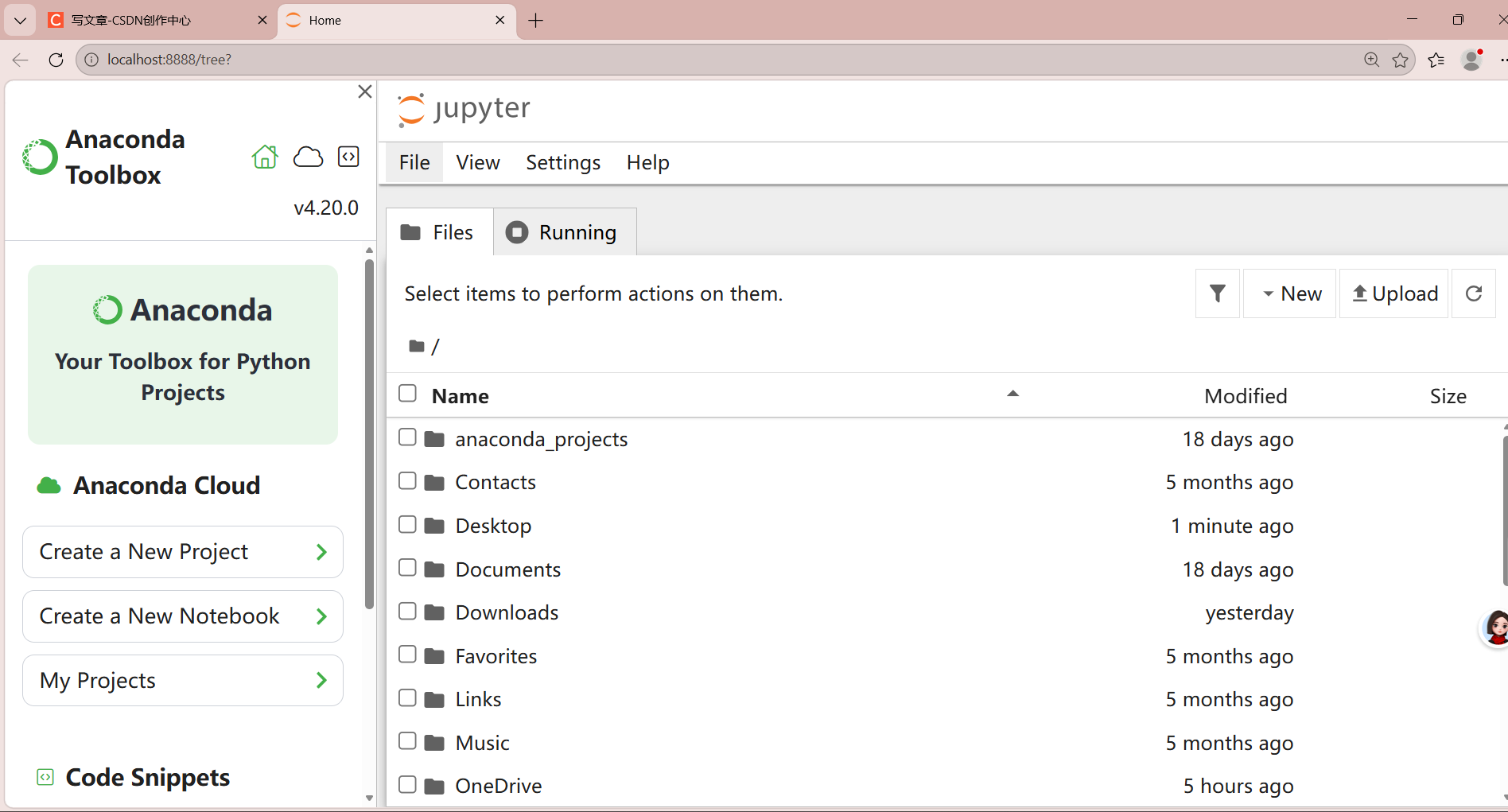Screen dimensions: 1508x812
Task: Open the Anaconda Cloud icon in toolbox header
Action: pos(308,157)
